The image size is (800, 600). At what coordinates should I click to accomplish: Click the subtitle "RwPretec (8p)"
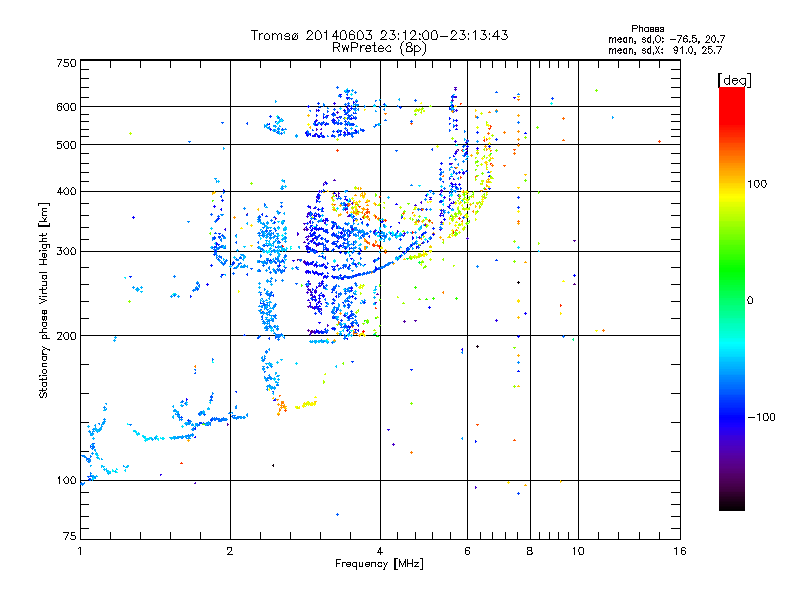pos(379,48)
